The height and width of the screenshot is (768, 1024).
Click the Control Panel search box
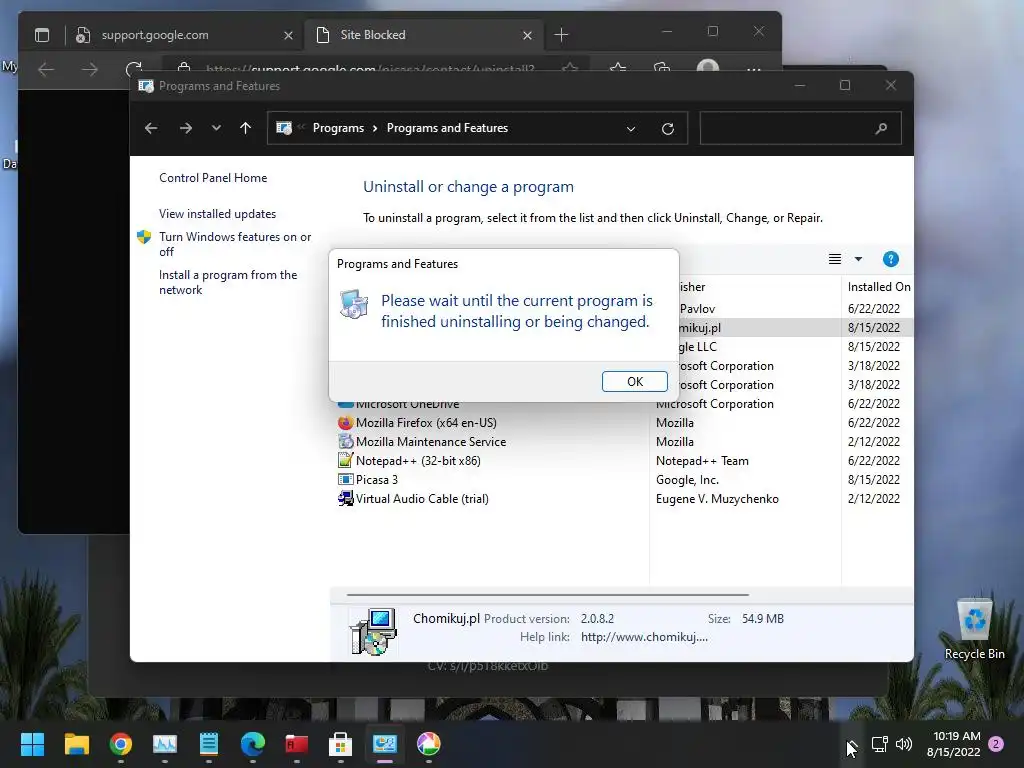(800, 128)
